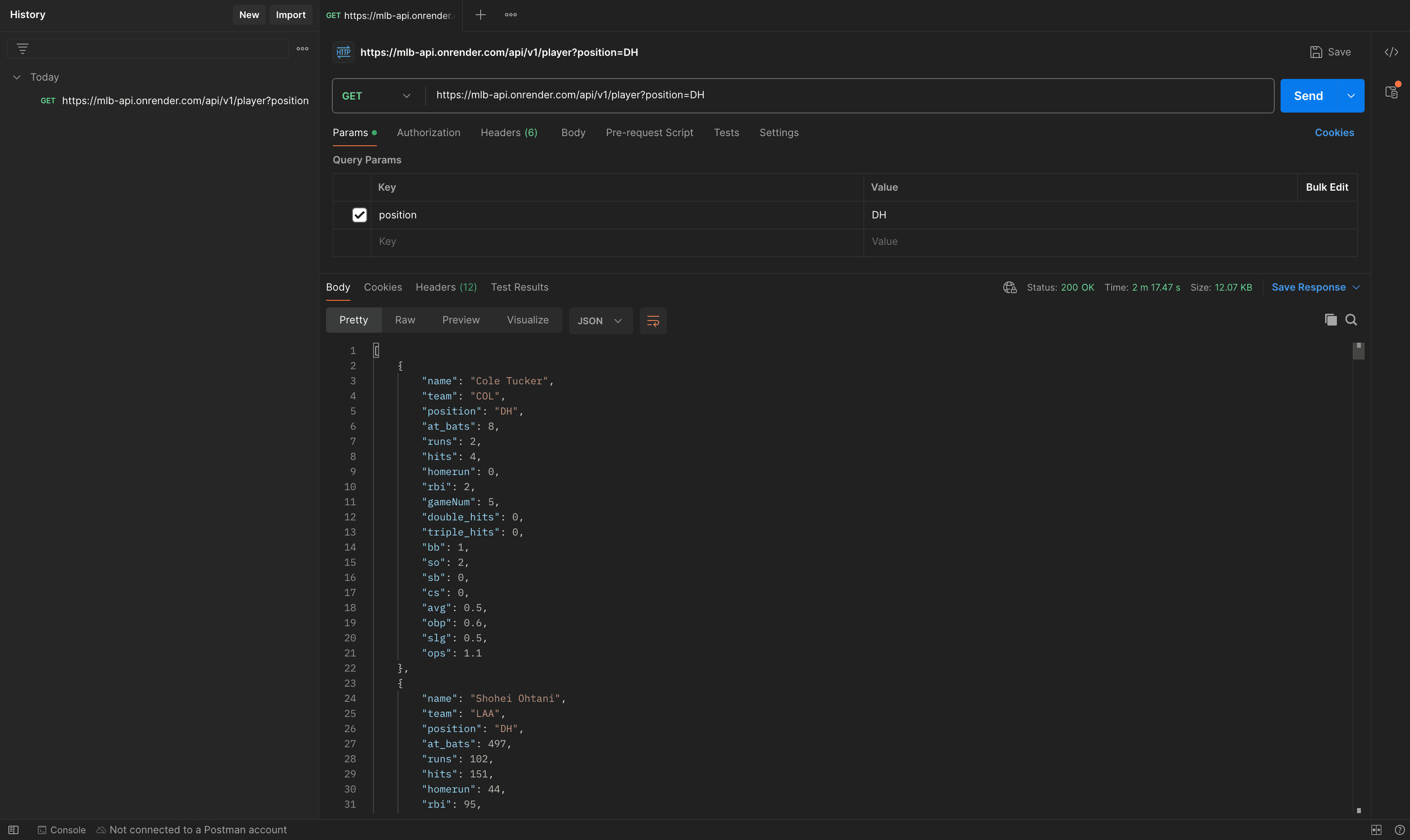This screenshot has height=840, width=1410.
Task: Select the Params tab
Action: (355, 132)
